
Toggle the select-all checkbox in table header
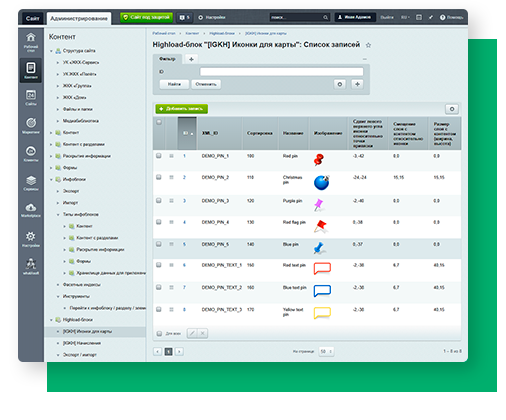tap(159, 122)
